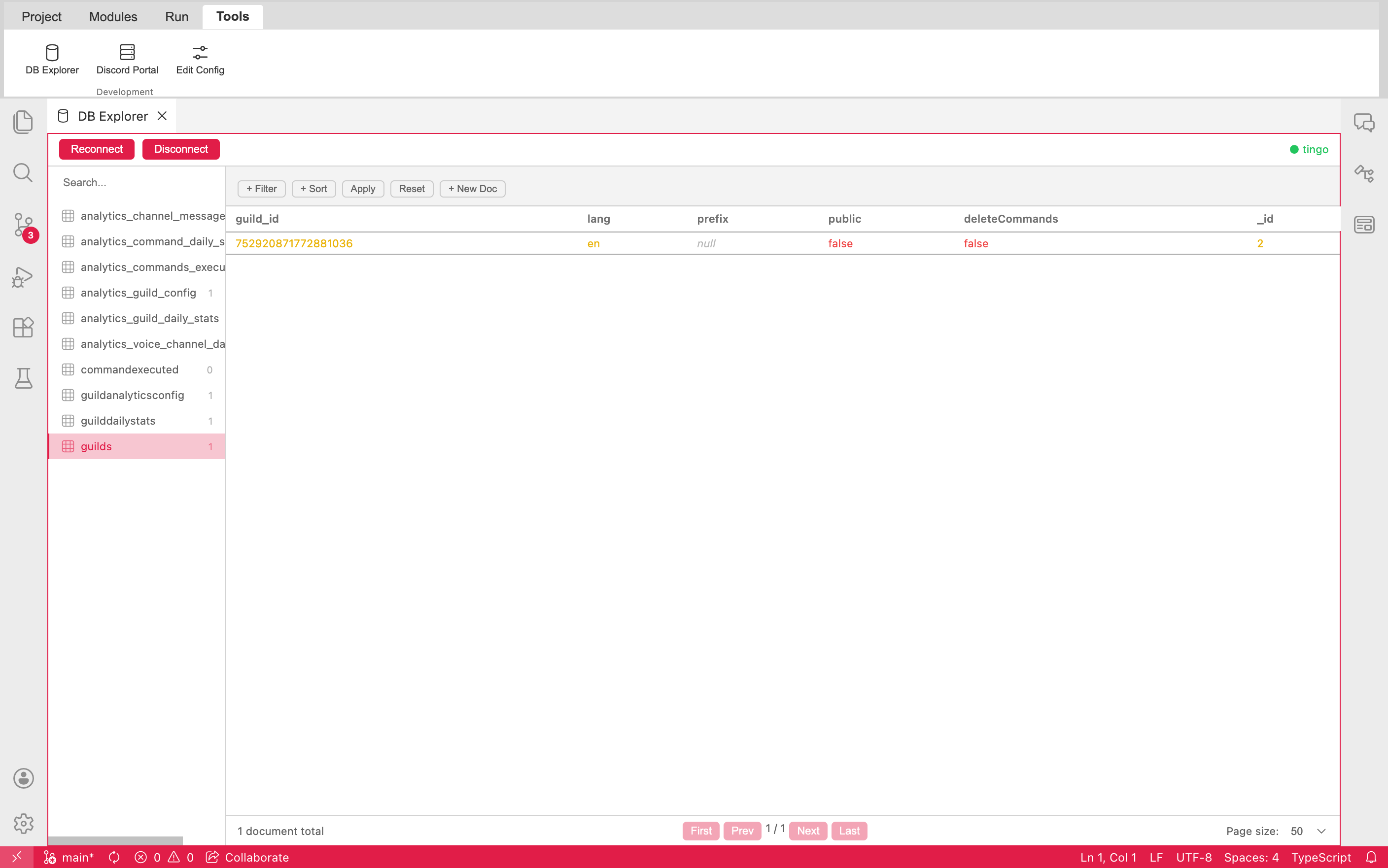Click the references icon in right sidebar
This screenshot has width=1388, height=868.
[1364, 173]
